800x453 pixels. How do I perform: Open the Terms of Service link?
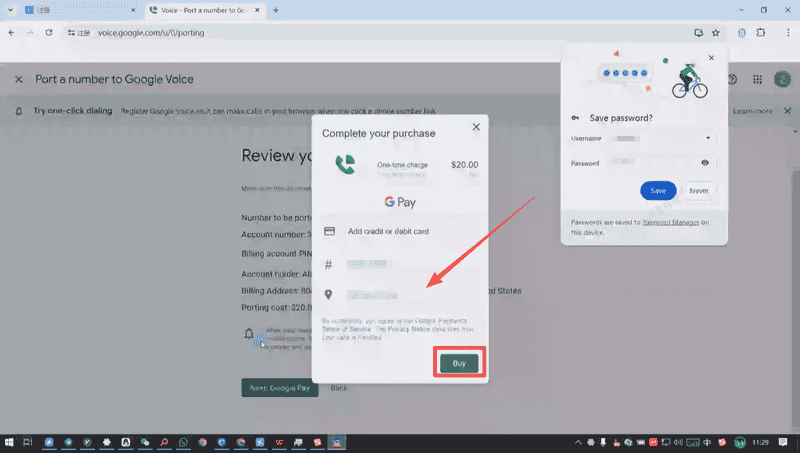[346, 329]
